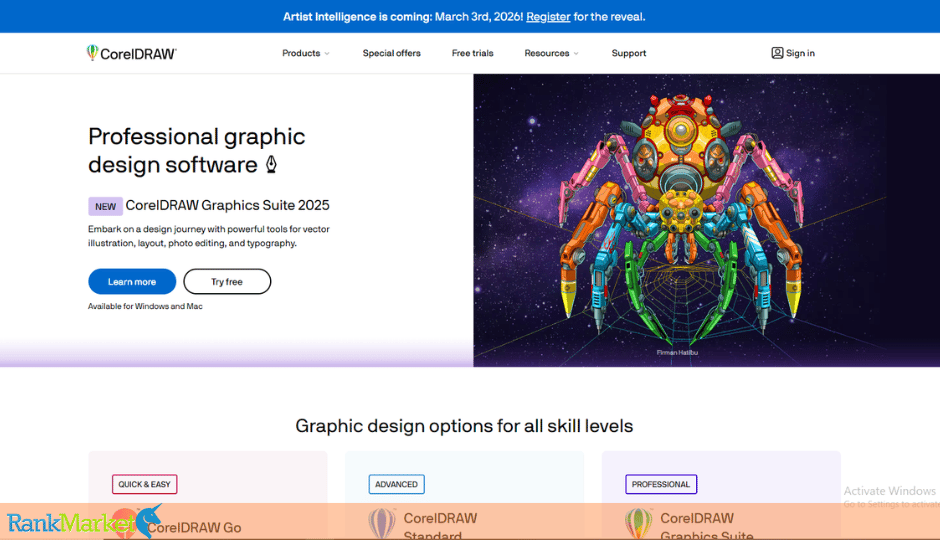Click the Available for Windows and Mac text

point(145,306)
